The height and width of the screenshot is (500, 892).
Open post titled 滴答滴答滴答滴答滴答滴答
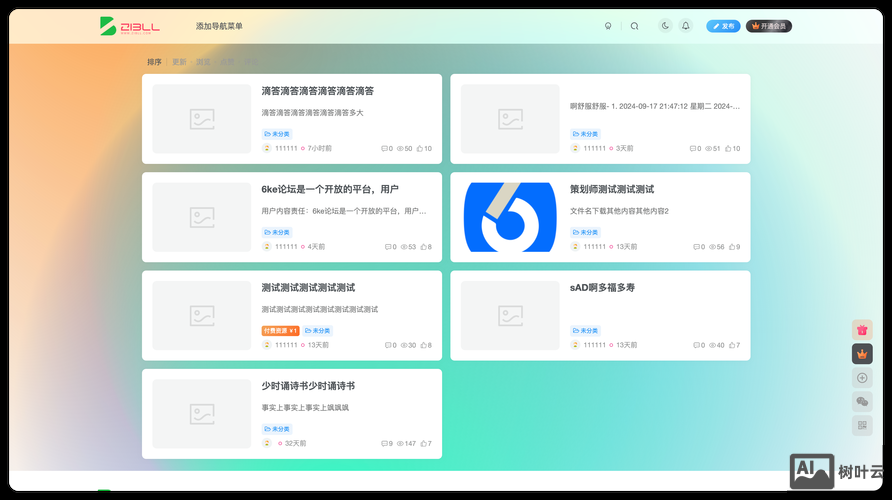coord(317,91)
